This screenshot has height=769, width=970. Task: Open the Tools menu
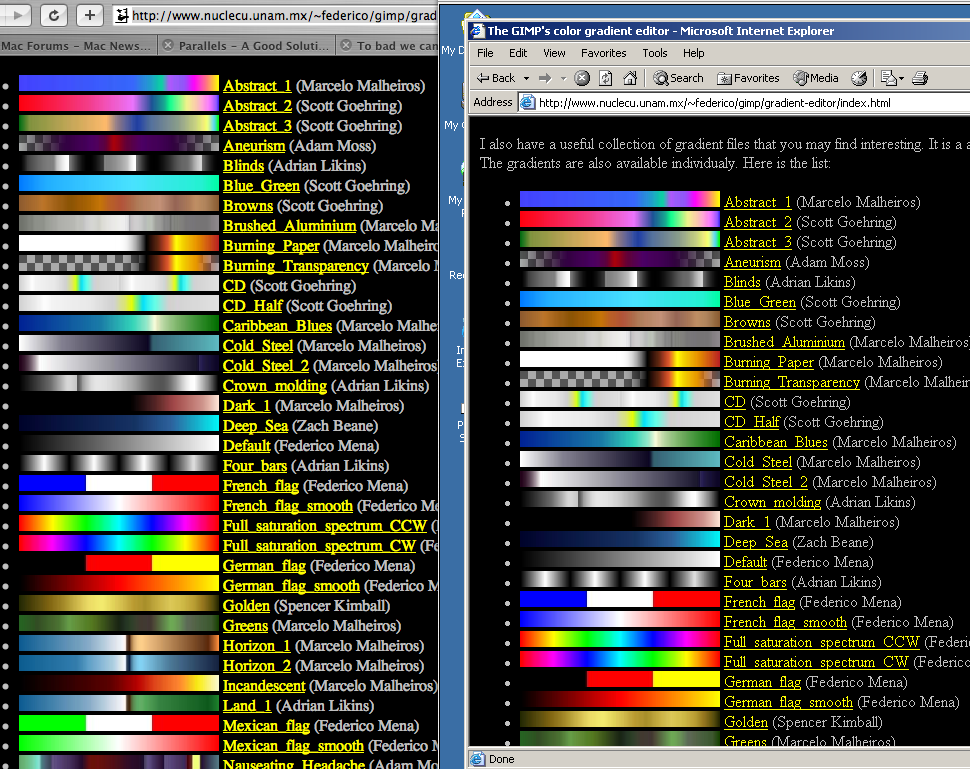[x=655, y=53]
